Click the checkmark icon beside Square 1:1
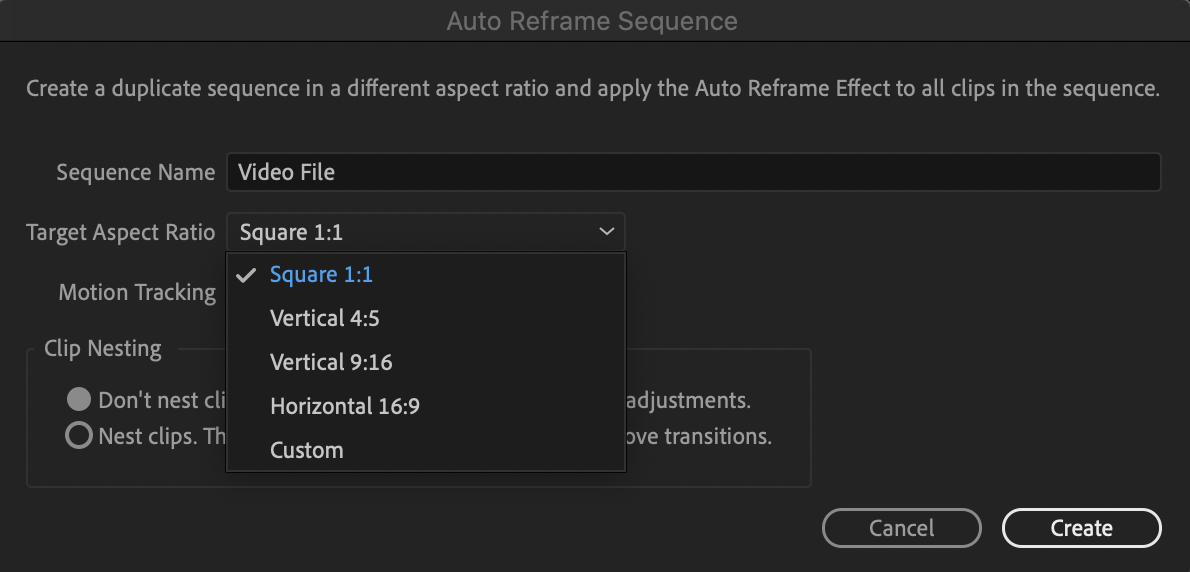Image resolution: width=1190 pixels, height=572 pixels. (247, 275)
